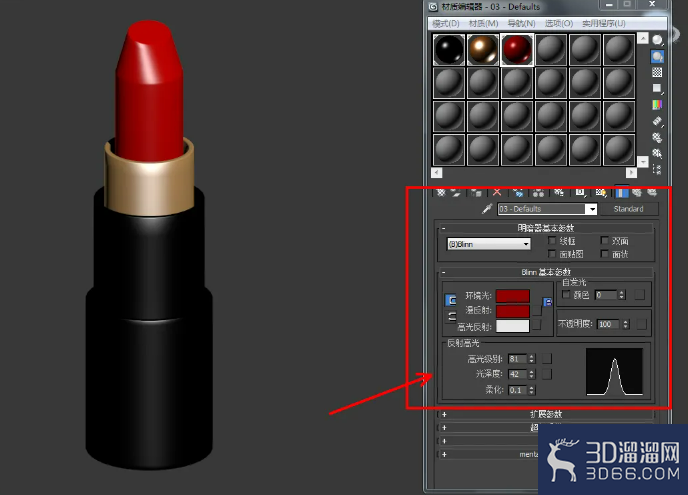This screenshot has height=495, width=688.
Task: Expand the mental ray rollout plus sign
Action: pos(444,454)
